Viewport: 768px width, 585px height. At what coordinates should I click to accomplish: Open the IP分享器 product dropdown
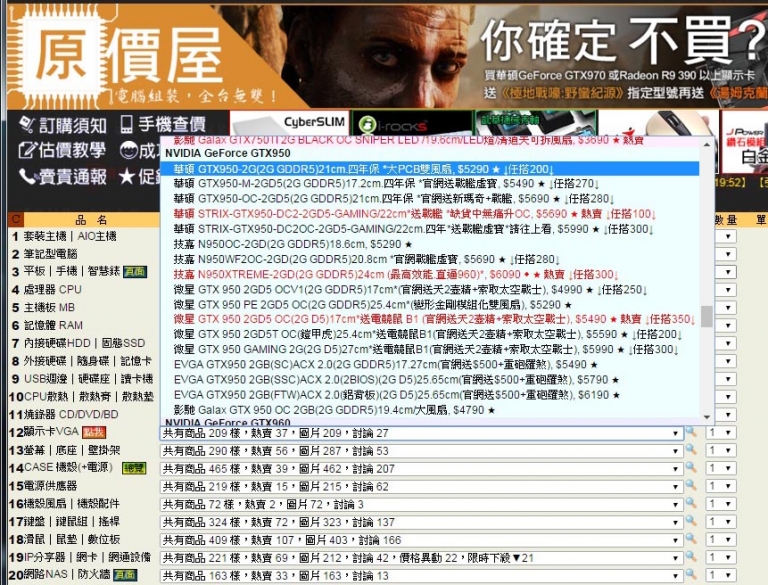click(421, 558)
